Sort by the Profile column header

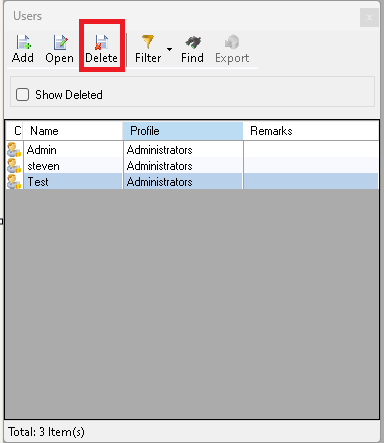(x=183, y=131)
